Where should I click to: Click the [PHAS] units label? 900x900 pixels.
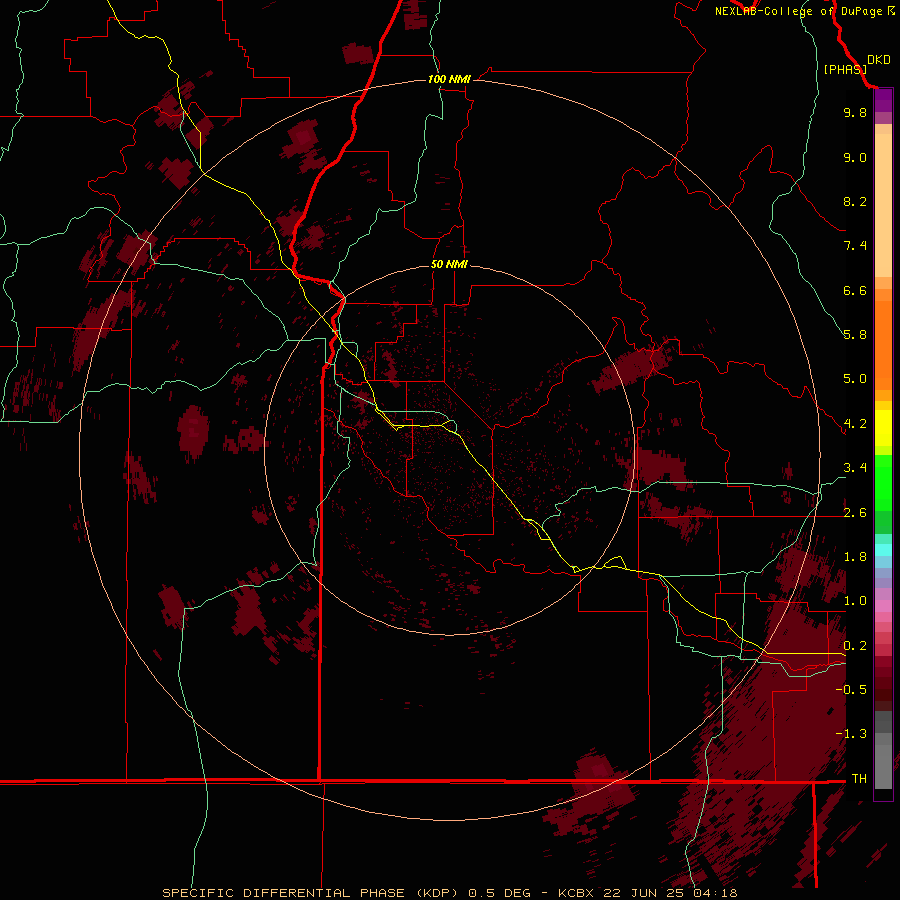pyautogui.click(x=845, y=69)
